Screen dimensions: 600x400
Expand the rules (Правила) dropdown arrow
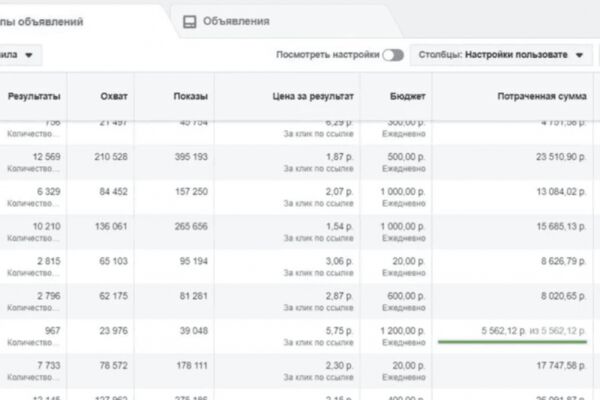tap(29, 55)
